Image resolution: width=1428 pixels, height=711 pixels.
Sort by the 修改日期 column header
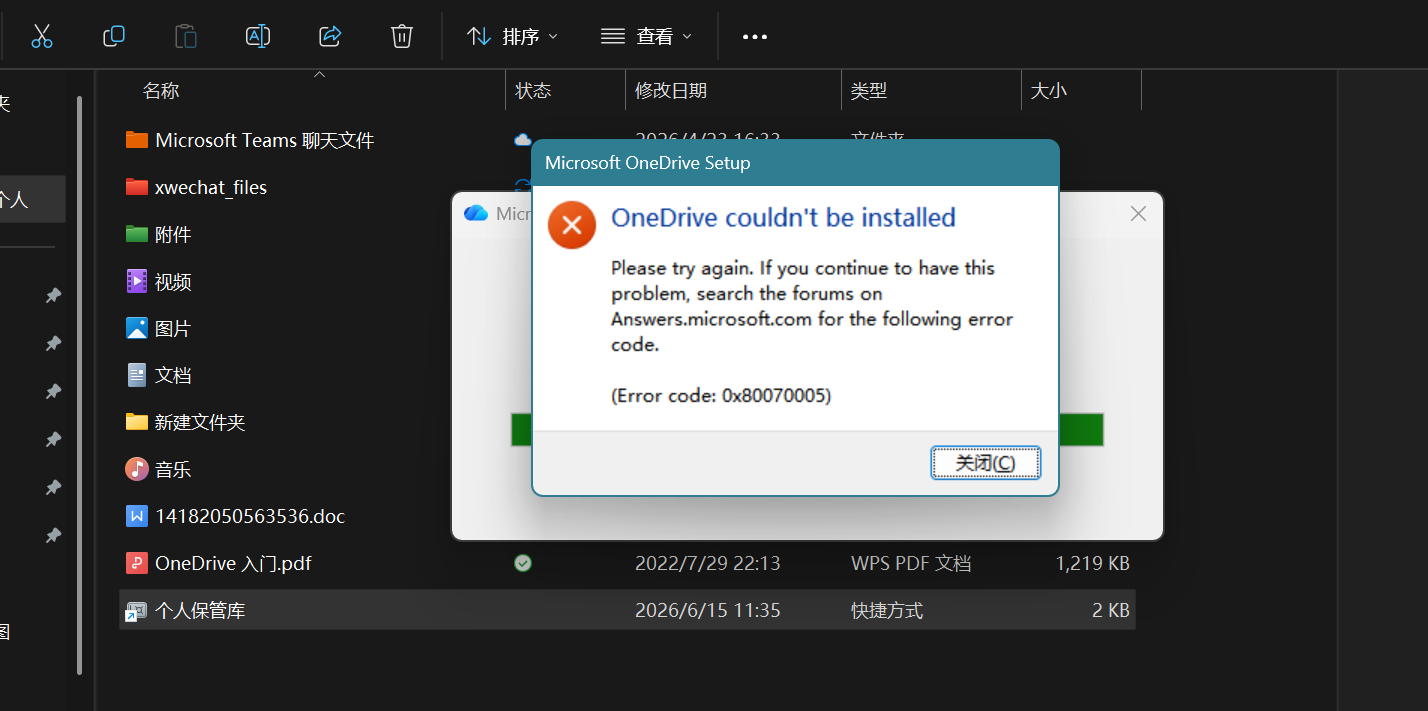(x=671, y=91)
